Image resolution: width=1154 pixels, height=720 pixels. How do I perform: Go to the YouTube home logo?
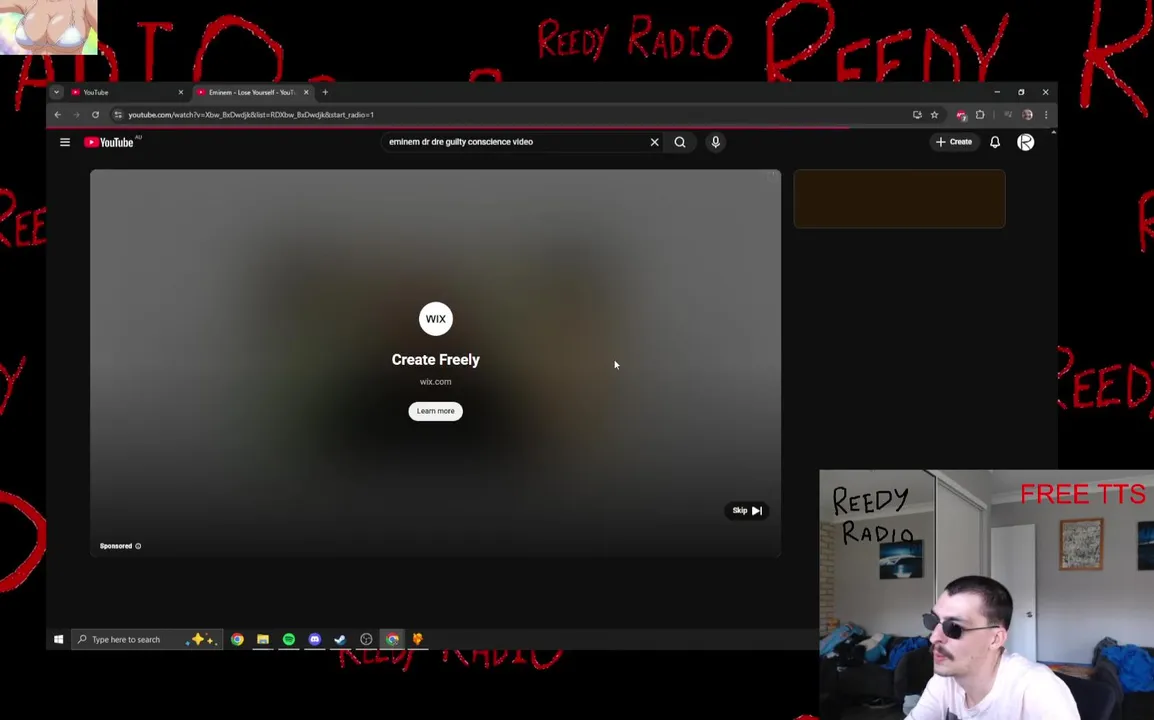click(109, 142)
